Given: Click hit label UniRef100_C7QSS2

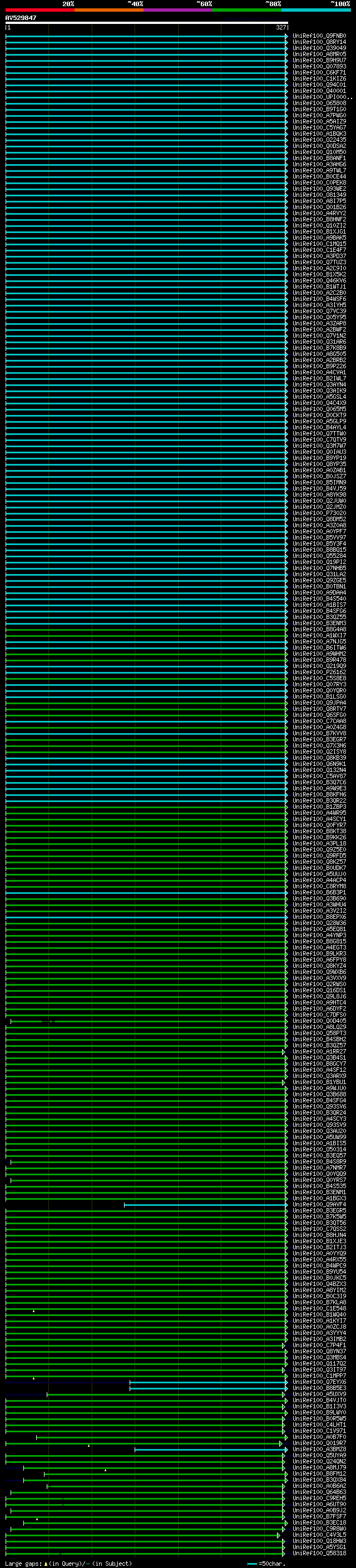Looking at the screenshot, I should [319, 1229].
